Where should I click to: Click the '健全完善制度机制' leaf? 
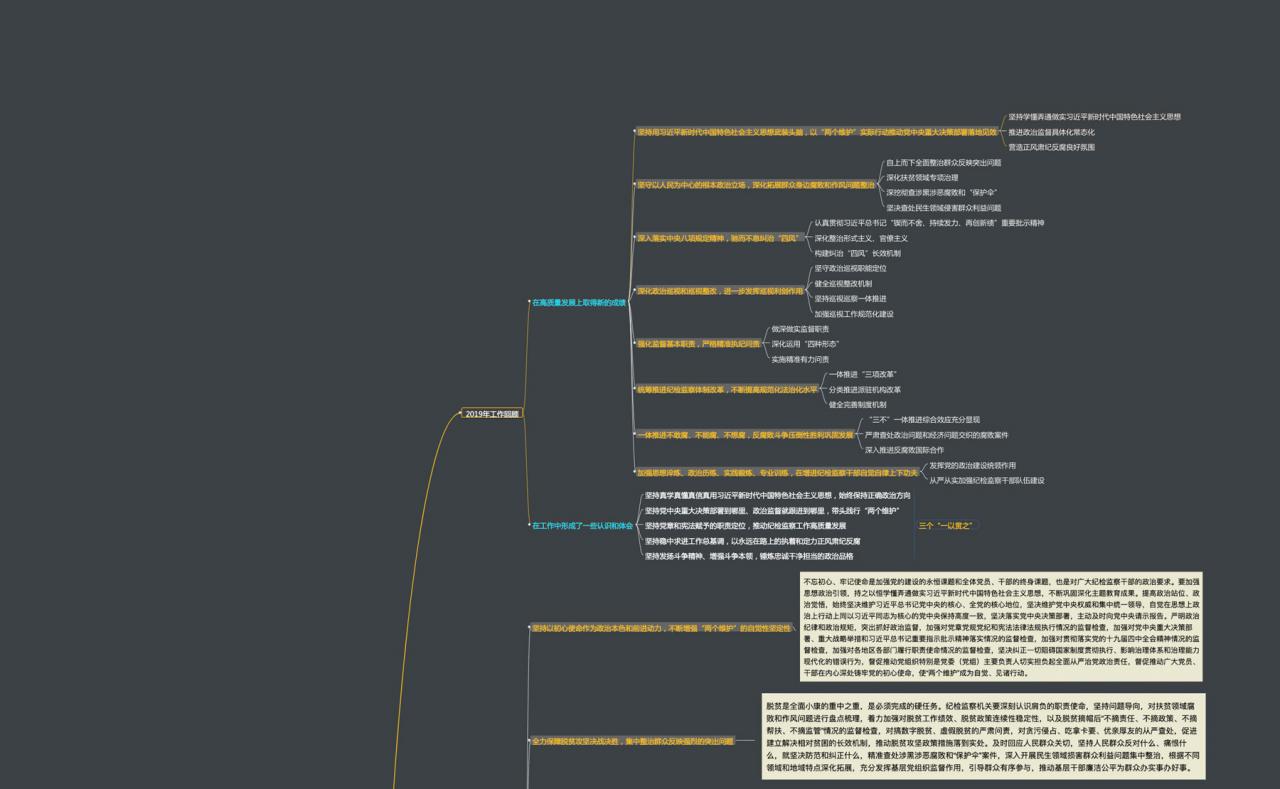[858, 405]
